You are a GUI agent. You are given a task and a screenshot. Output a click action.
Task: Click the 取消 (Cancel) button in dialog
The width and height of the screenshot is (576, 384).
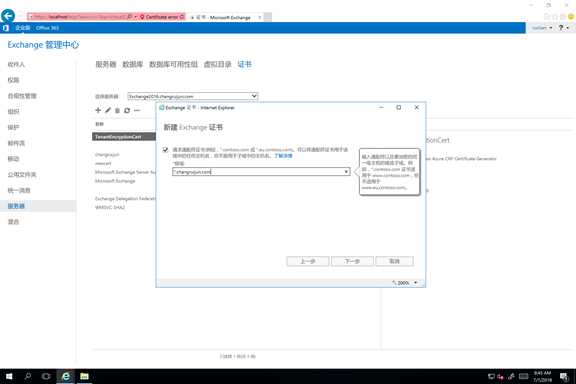click(395, 261)
